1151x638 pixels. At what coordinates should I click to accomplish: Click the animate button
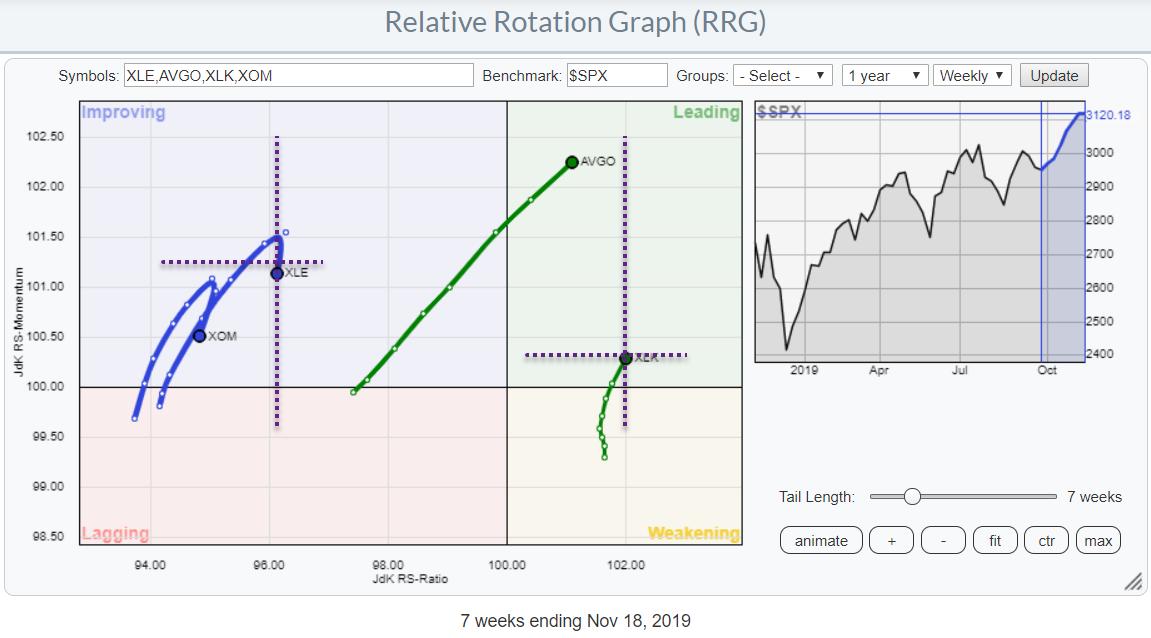coord(821,541)
